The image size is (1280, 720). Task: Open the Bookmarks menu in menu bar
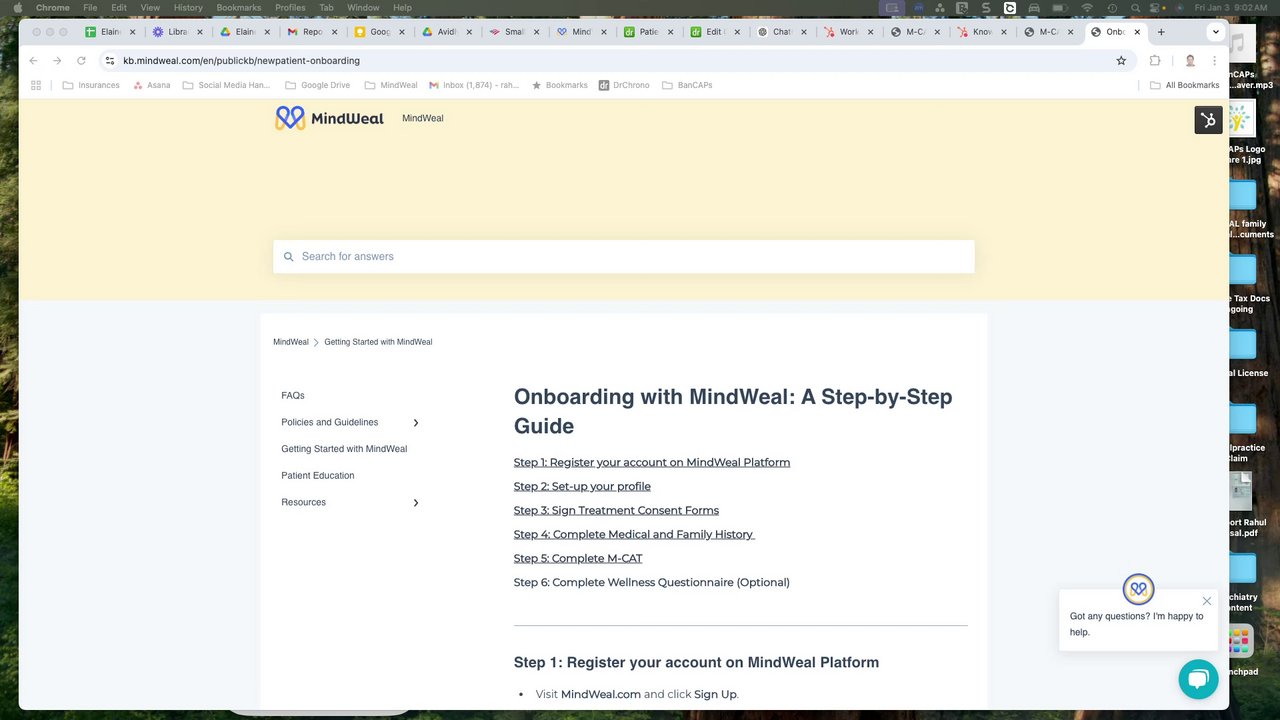click(x=239, y=7)
